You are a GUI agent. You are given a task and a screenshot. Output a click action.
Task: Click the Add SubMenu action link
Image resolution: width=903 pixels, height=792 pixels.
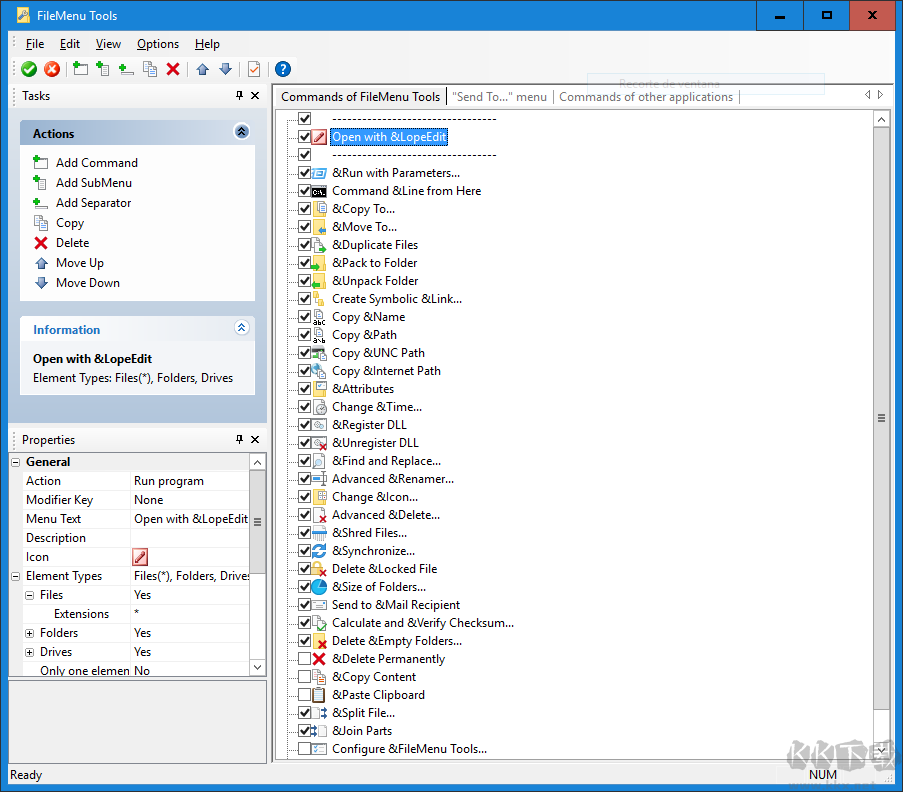[x=94, y=183]
